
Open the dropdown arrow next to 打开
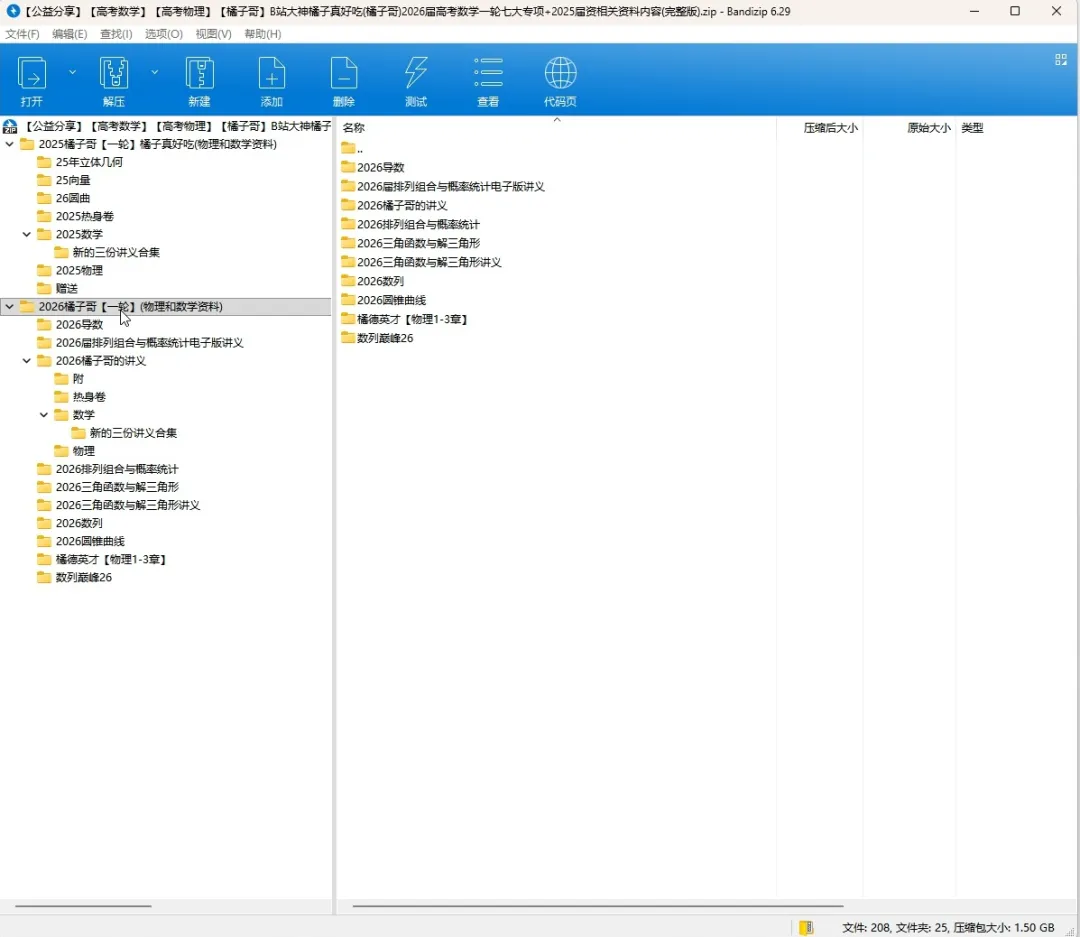[x=72, y=72]
